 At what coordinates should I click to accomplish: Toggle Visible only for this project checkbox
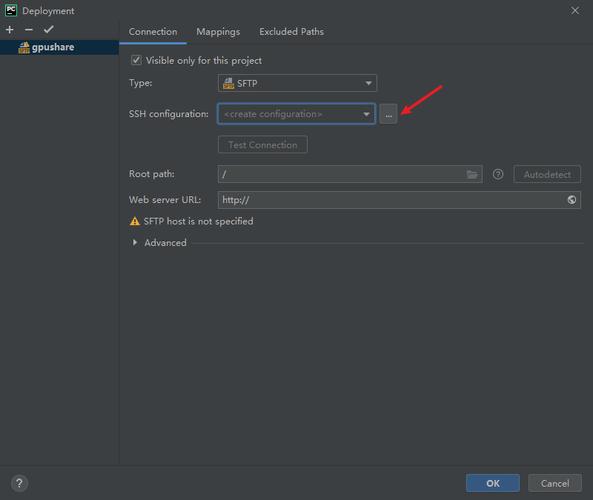tap(136, 60)
